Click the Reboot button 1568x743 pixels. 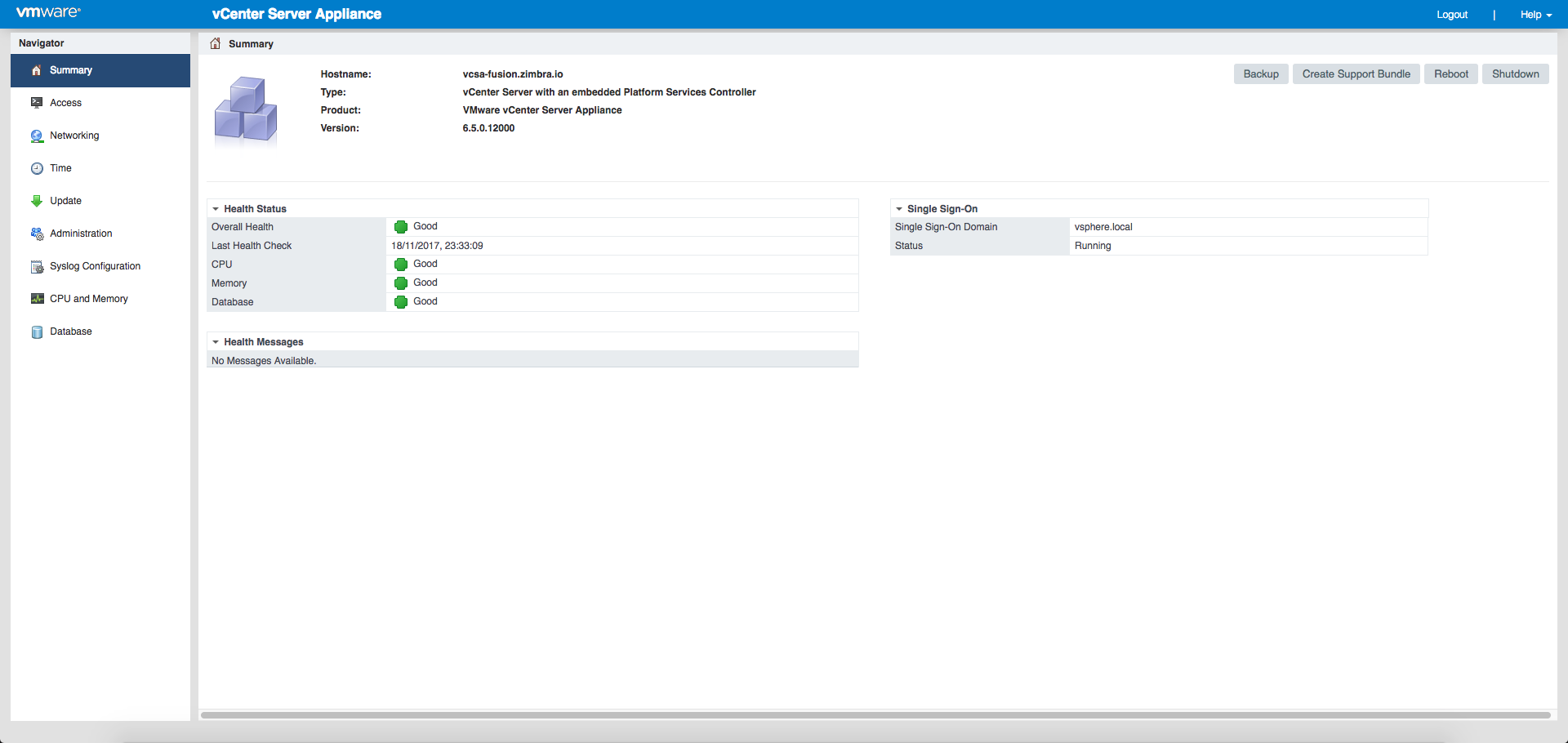1451,74
